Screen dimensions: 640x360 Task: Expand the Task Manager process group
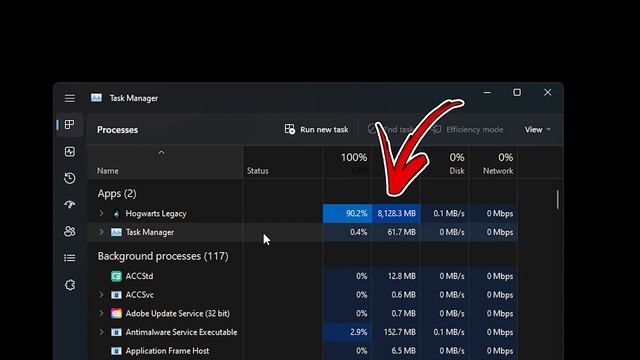tap(101, 232)
